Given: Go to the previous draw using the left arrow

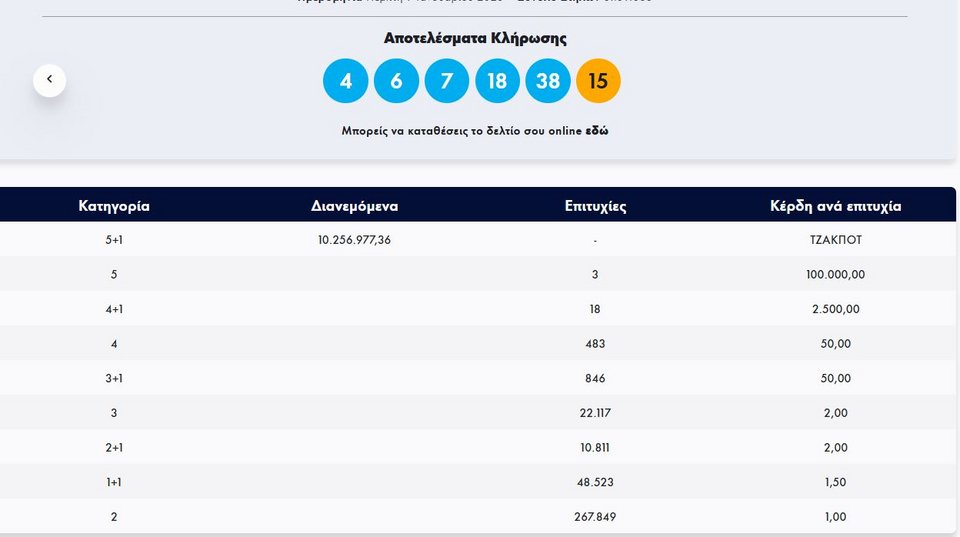Looking at the screenshot, I should 49,80.
